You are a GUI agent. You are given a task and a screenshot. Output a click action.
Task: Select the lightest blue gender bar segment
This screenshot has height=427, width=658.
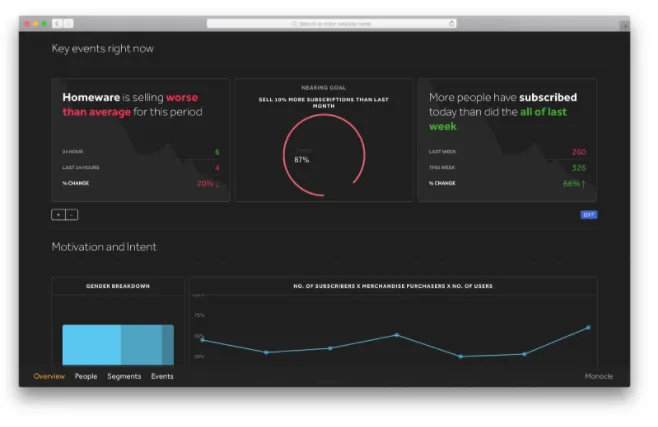point(91,345)
